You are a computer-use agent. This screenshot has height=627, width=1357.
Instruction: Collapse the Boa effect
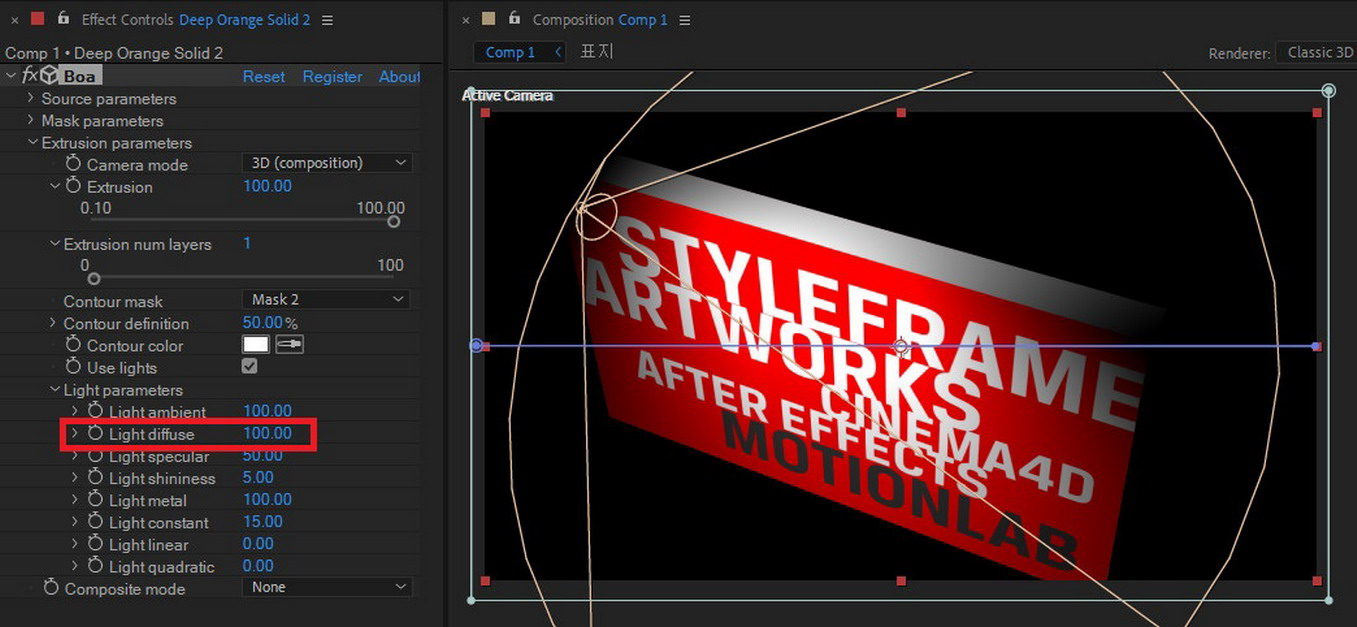point(11,76)
